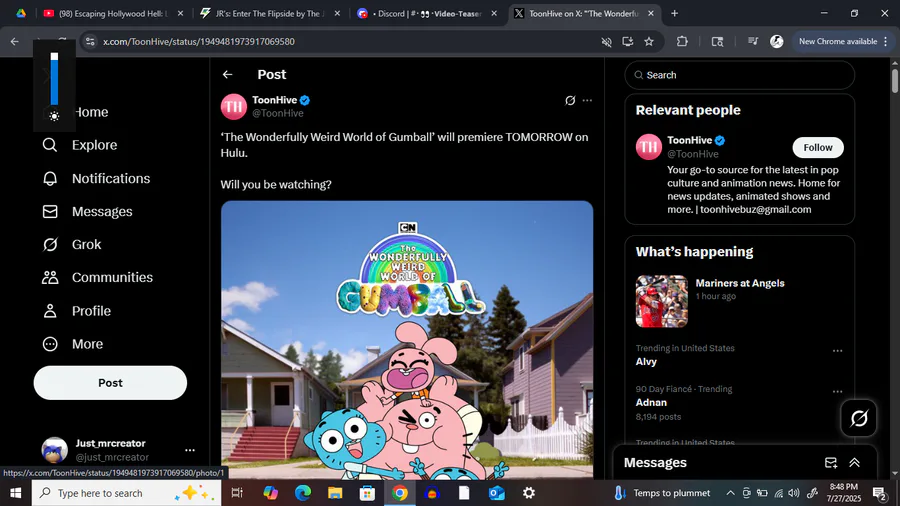
Task: Open volume control in system tray
Action: click(794, 493)
